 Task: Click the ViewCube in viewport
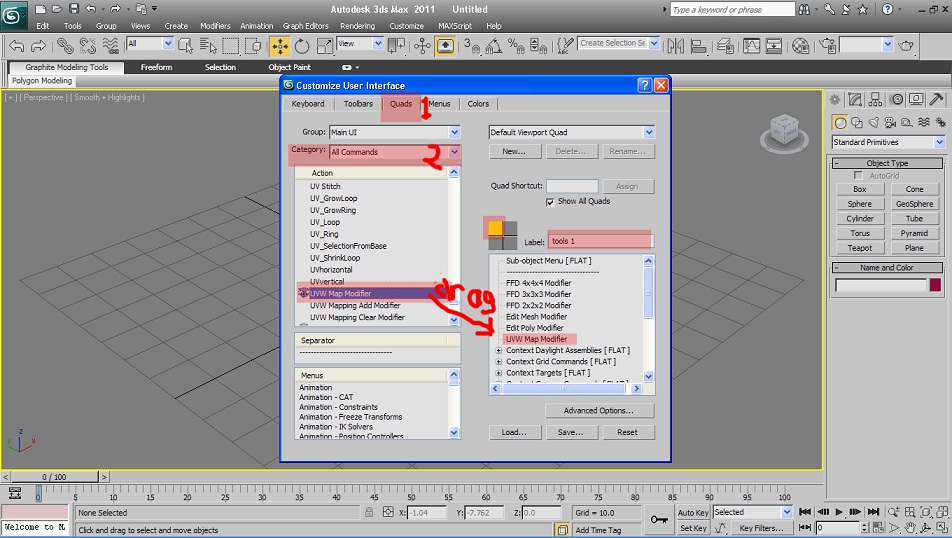[x=784, y=131]
